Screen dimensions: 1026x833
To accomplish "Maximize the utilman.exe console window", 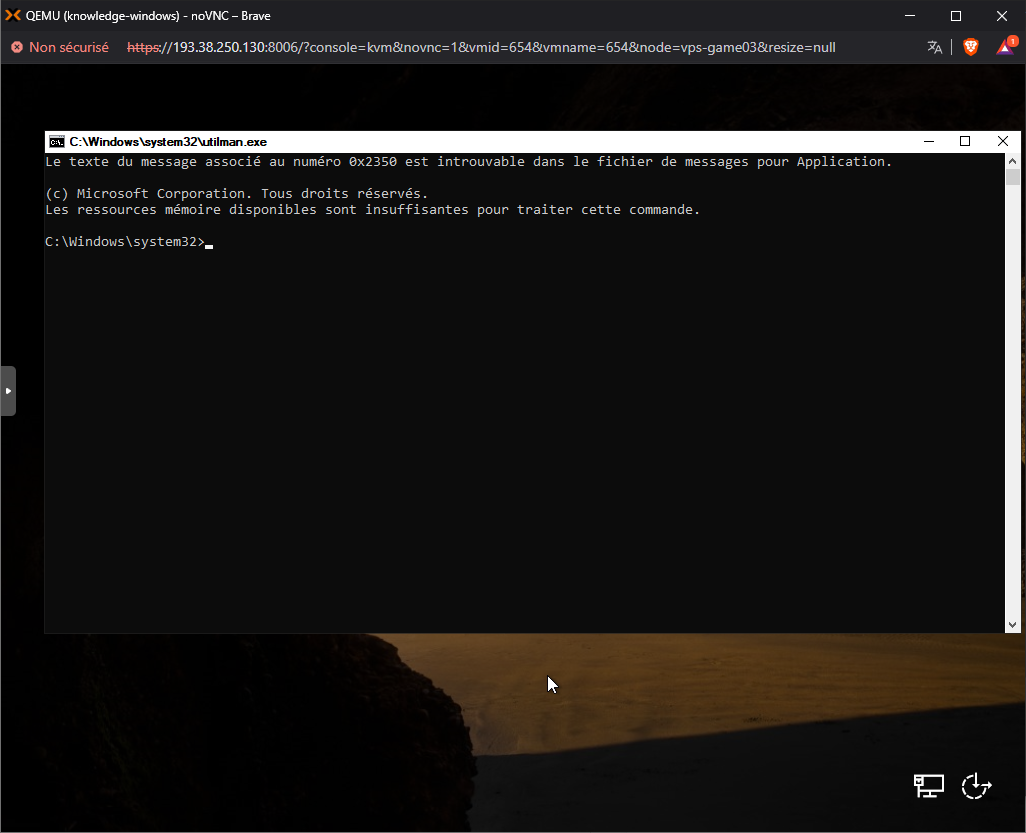I will [x=965, y=142].
